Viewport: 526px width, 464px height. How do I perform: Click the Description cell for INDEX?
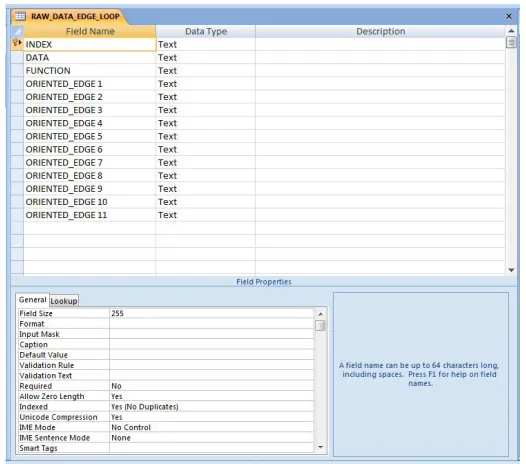coord(380,44)
